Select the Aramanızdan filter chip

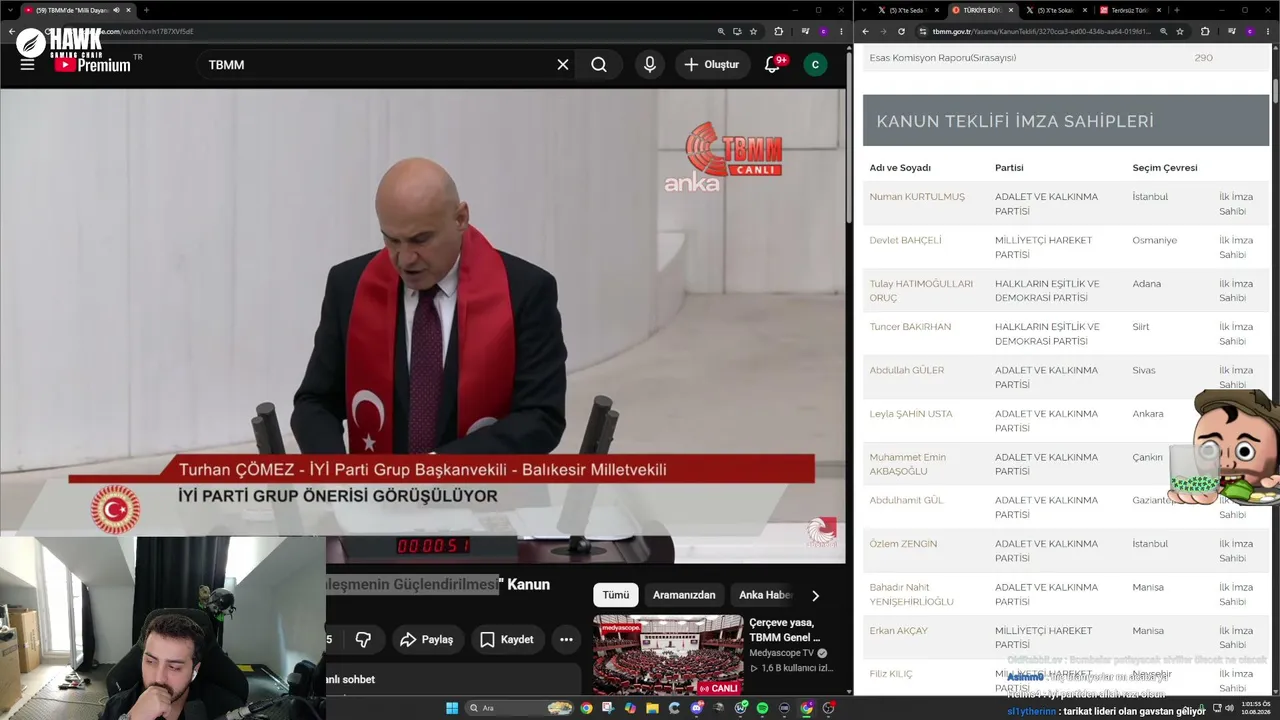[x=684, y=595]
